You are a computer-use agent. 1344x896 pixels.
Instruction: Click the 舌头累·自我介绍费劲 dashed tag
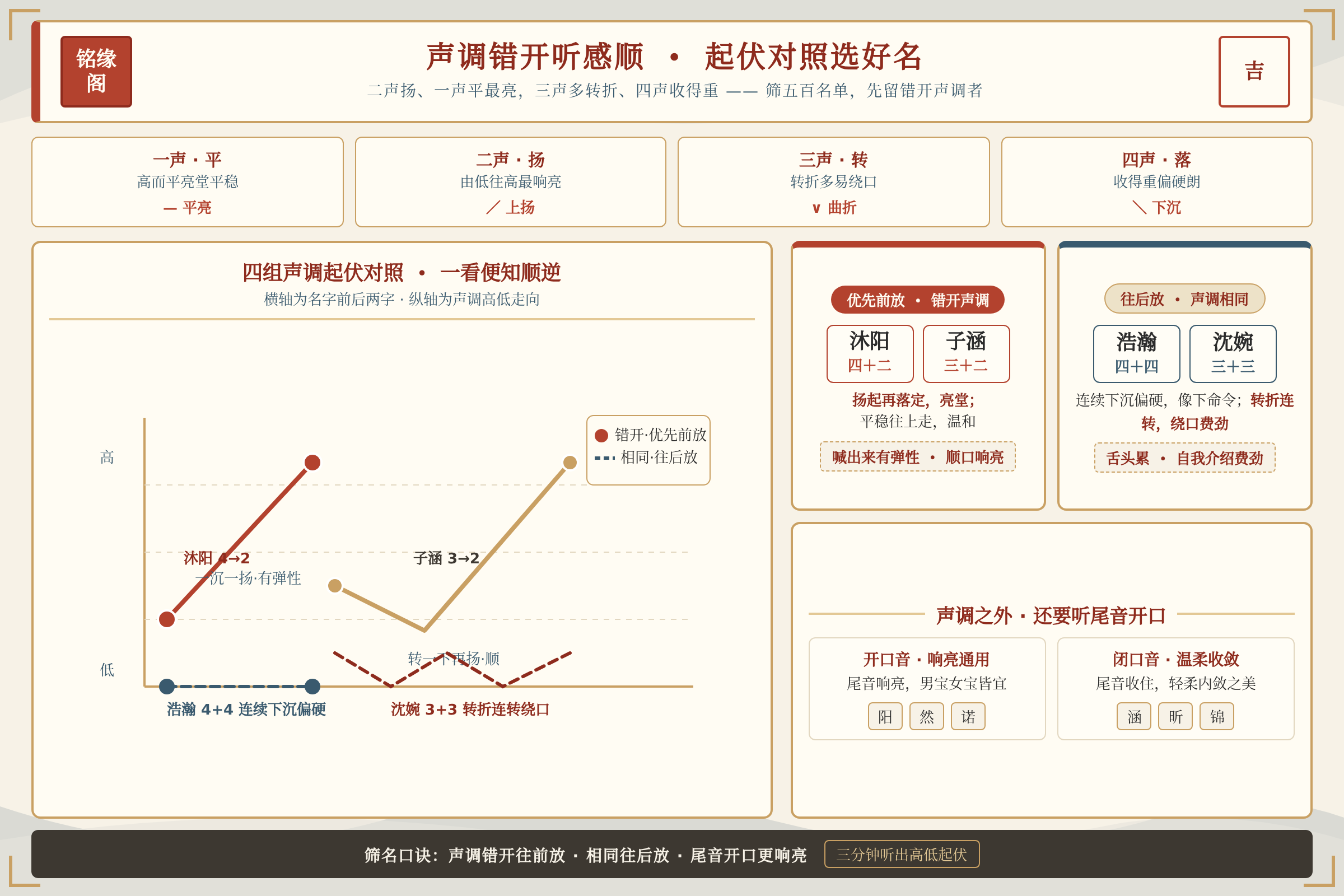(x=1184, y=458)
